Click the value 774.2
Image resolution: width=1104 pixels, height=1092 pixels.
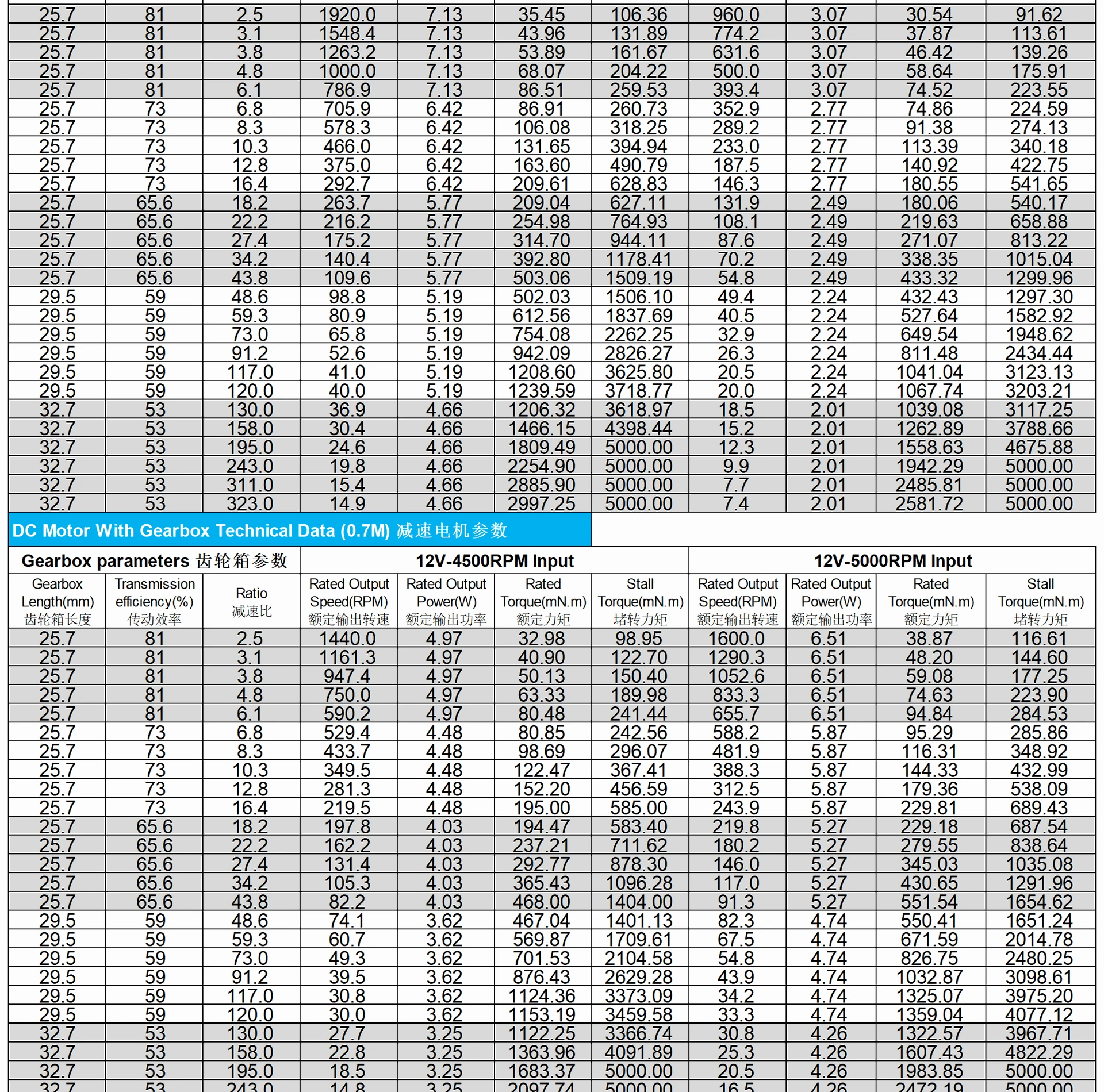pos(736,33)
